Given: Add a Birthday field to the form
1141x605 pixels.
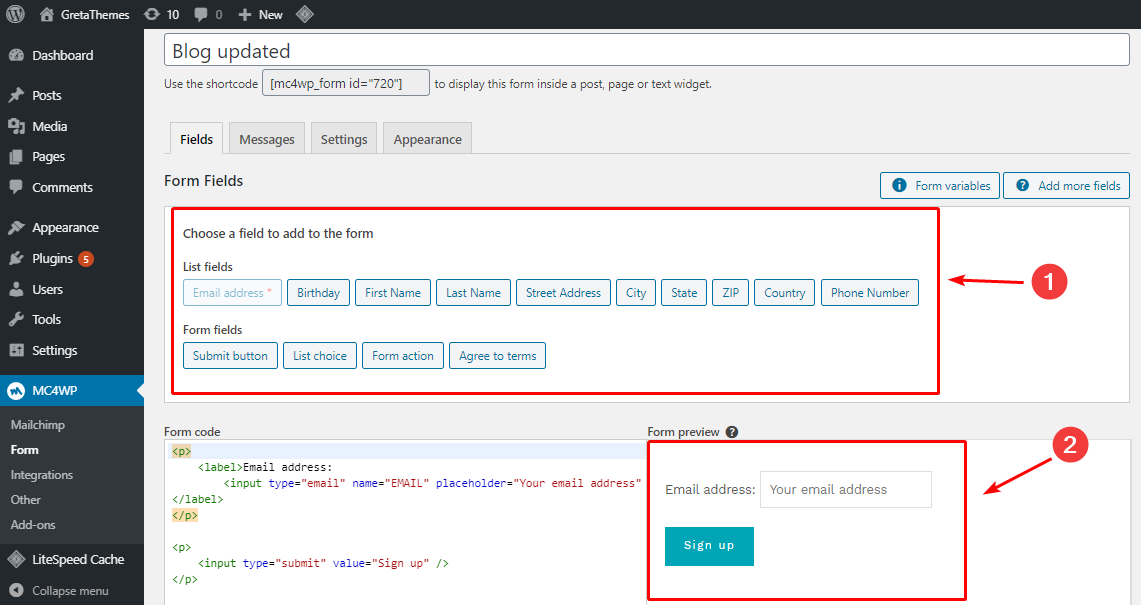Looking at the screenshot, I should (318, 292).
